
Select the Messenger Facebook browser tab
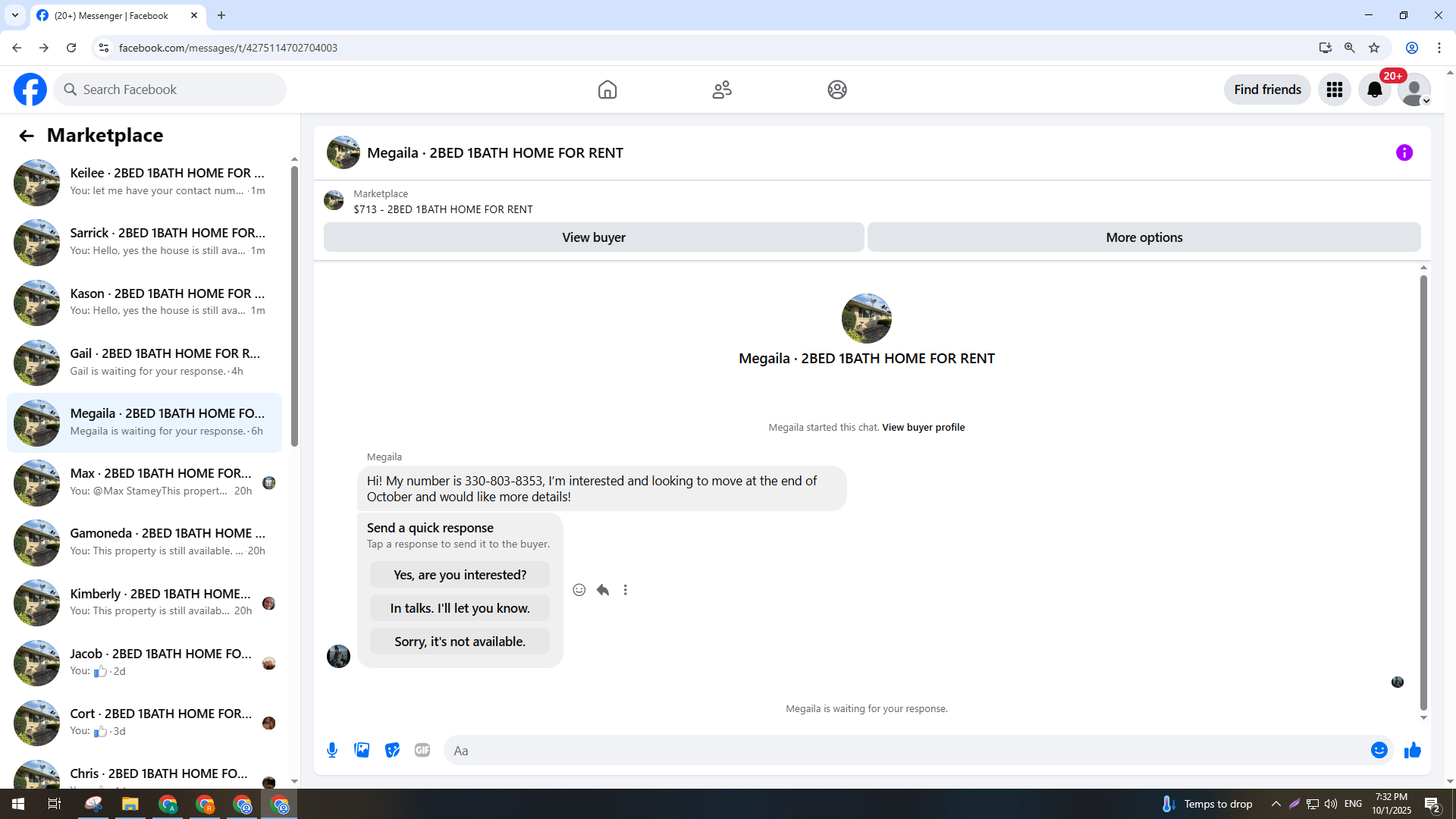click(118, 15)
